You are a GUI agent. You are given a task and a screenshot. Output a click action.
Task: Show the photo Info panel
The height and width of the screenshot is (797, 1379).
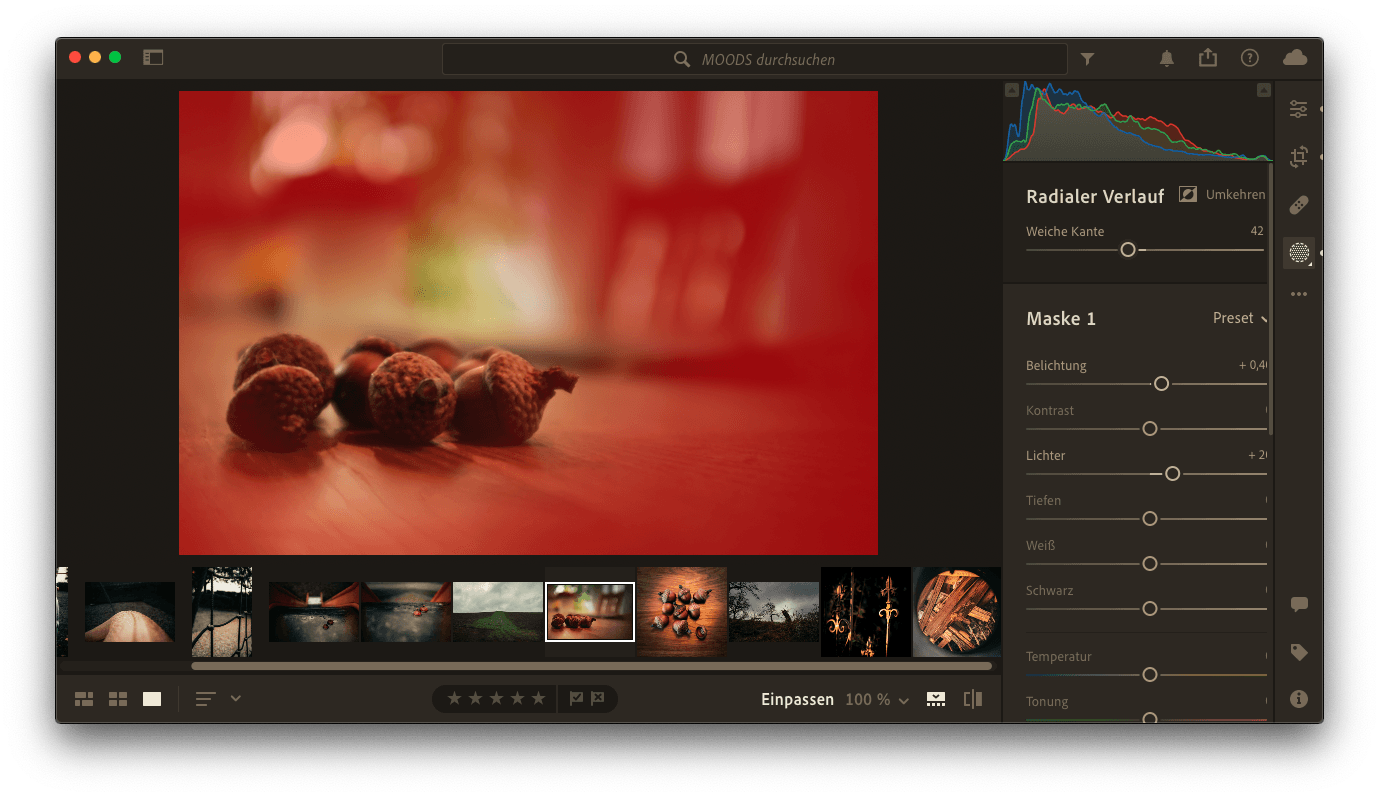(1299, 699)
